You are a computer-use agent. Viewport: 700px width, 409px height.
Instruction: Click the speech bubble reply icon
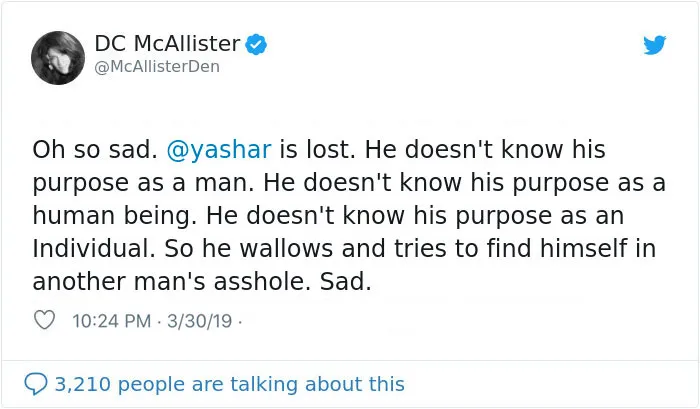(36, 384)
